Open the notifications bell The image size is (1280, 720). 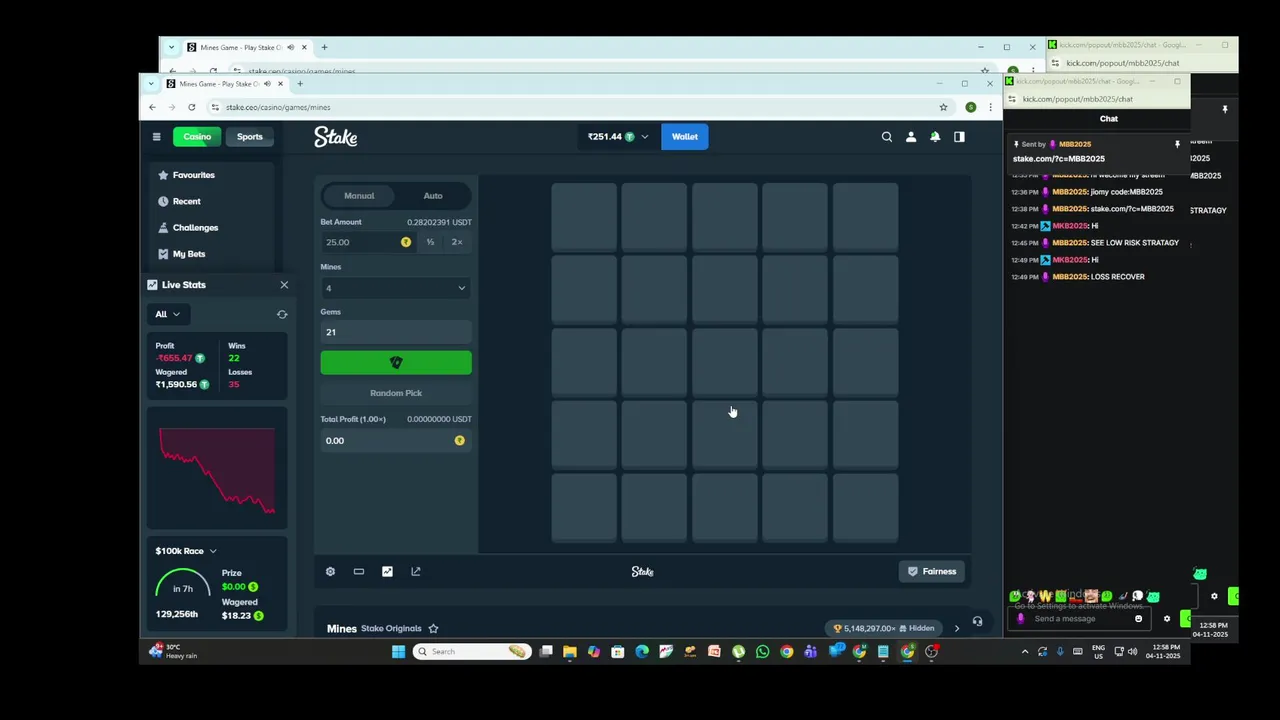[935, 137]
